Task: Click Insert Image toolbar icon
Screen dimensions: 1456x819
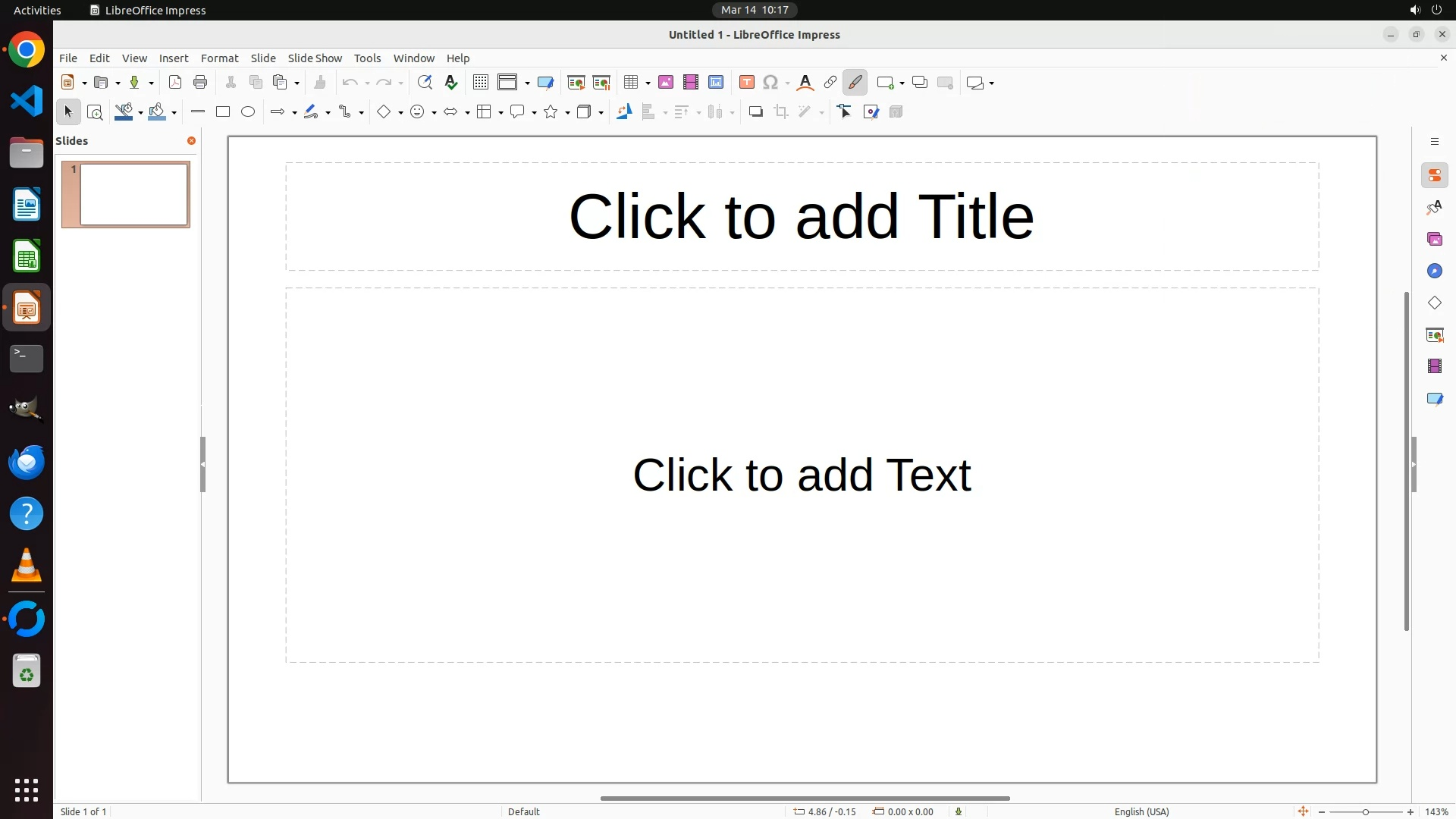Action: (x=666, y=83)
